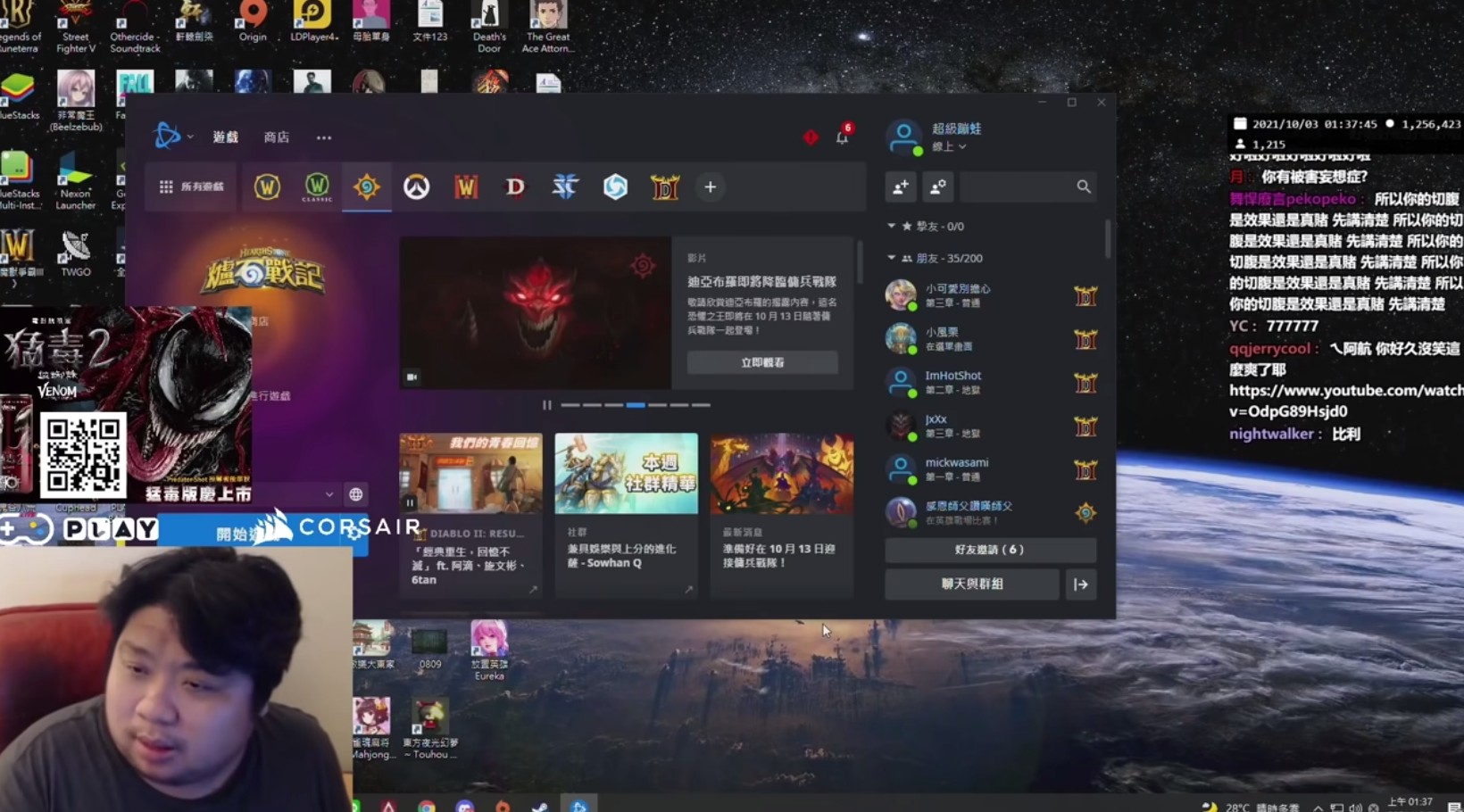Open the LDPlayer4 desktop shortcut
Image resolution: width=1464 pixels, height=812 pixels.
313,22
